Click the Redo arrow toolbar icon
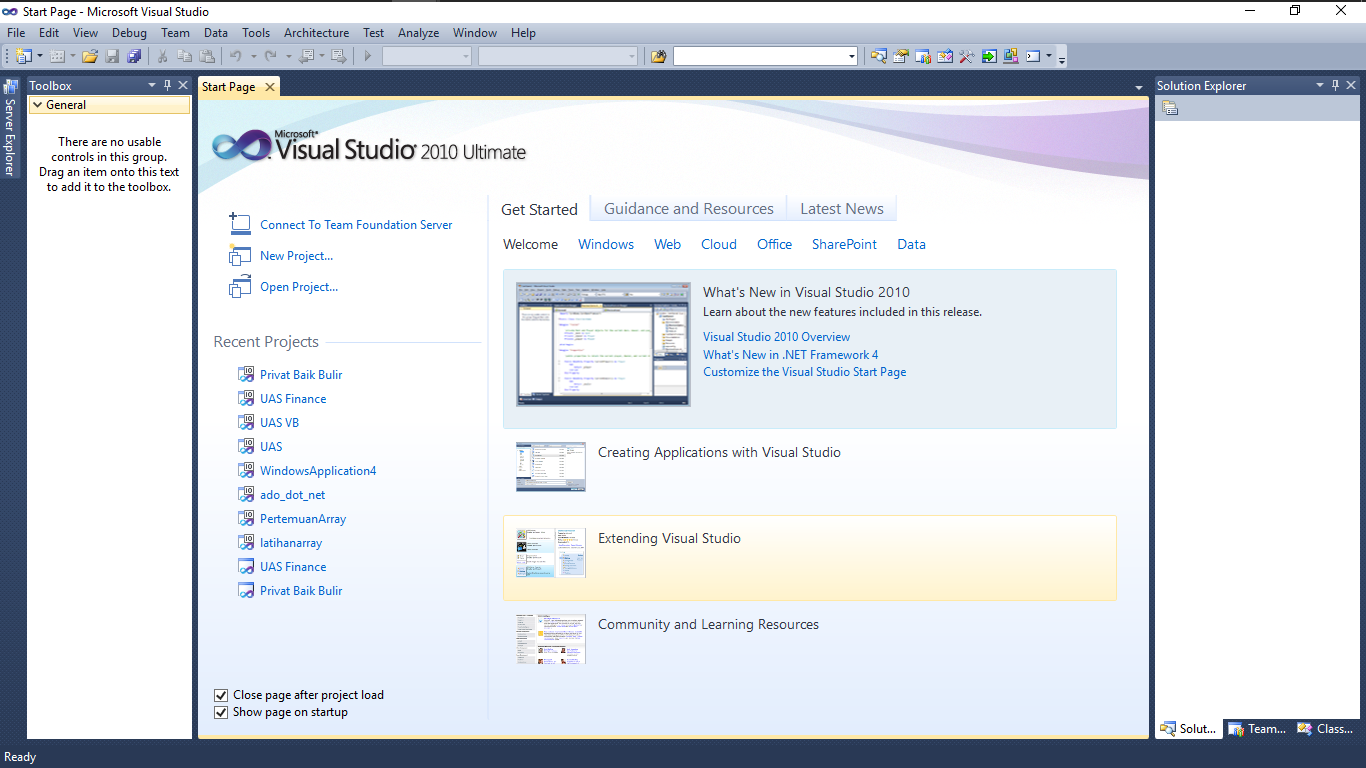Image resolution: width=1366 pixels, height=768 pixels. pos(271,56)
